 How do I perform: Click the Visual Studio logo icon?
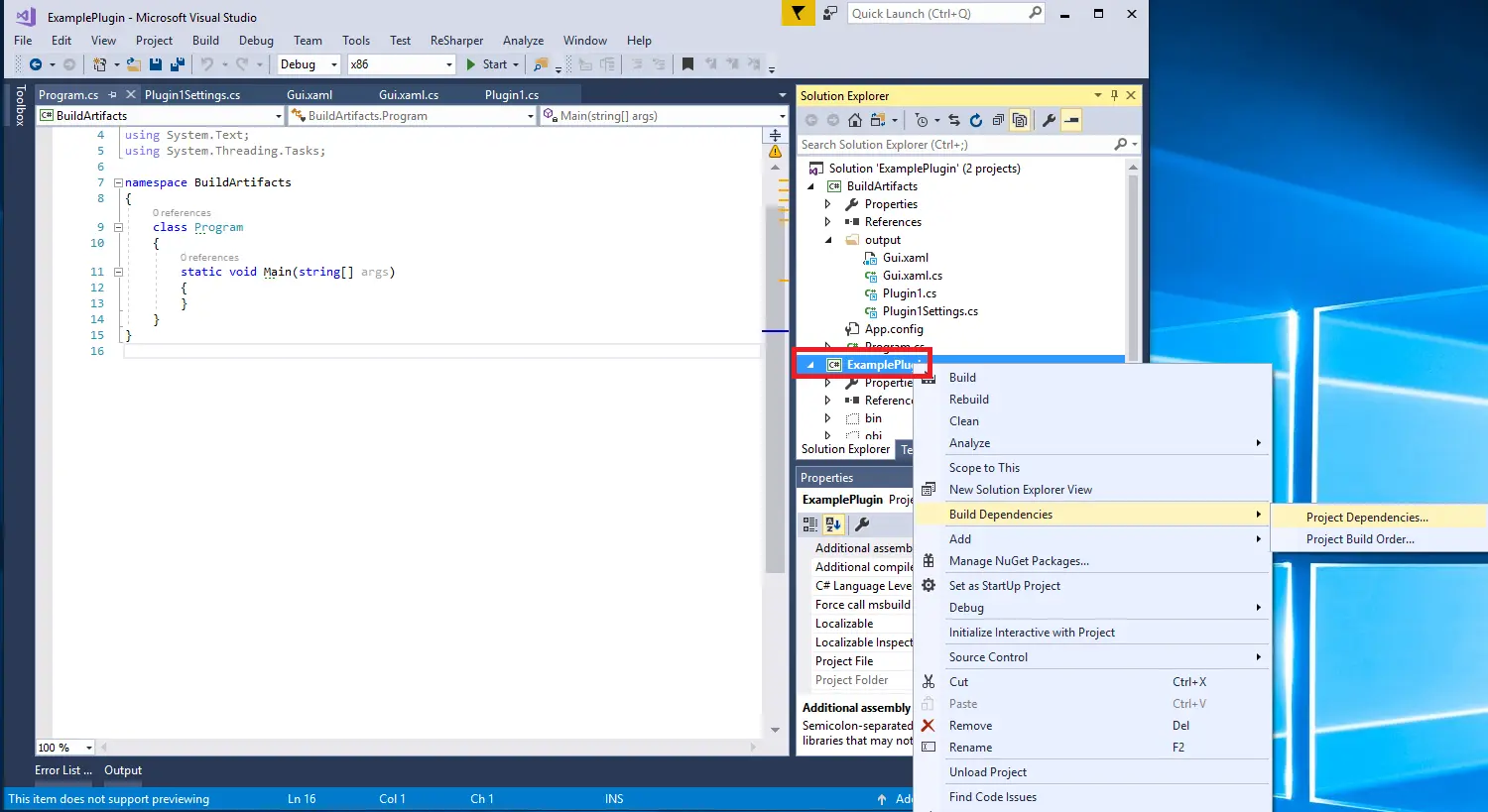click(x=26, y=16)
